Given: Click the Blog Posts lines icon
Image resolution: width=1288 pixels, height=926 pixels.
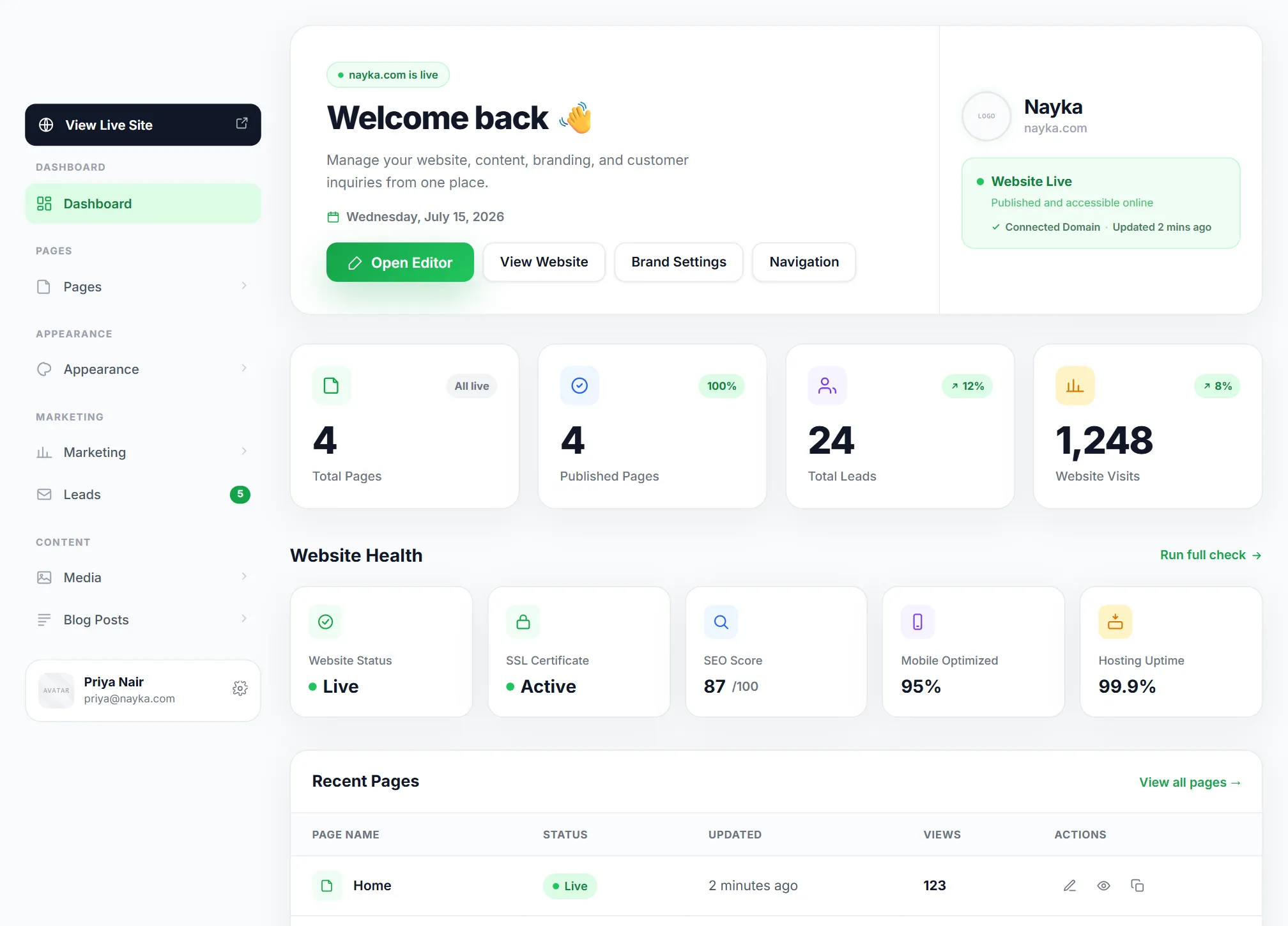Looking at the screenshot, I should pos(44,620).
